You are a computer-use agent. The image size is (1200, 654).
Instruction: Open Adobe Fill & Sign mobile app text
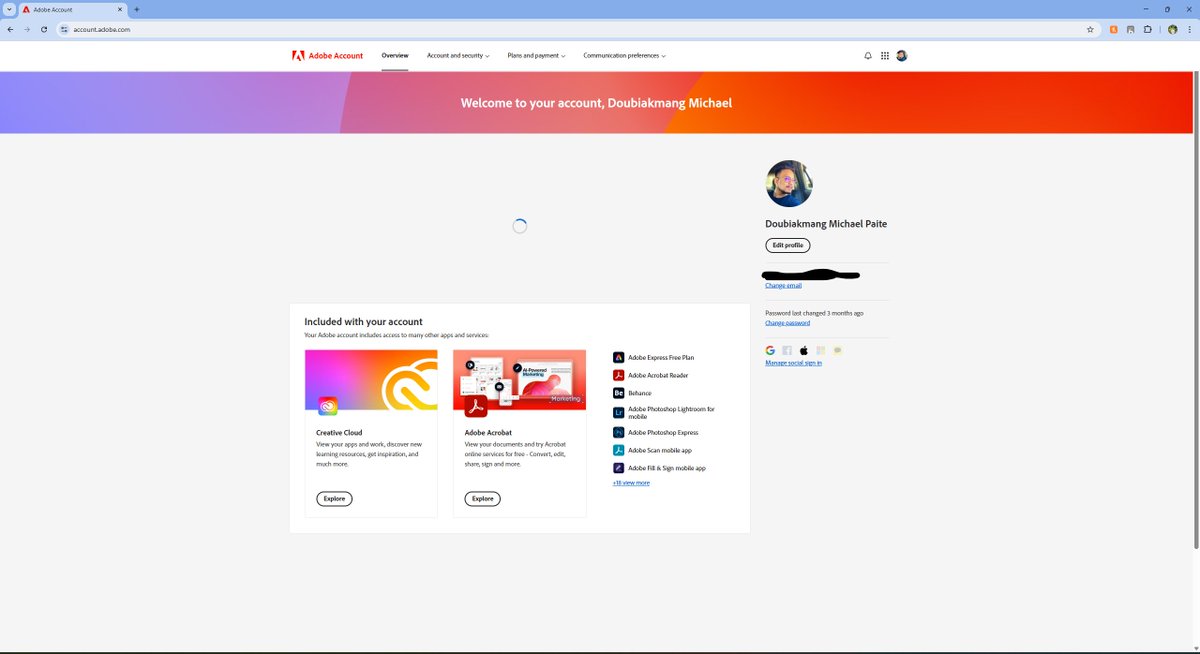pyautogui.click(x=667, y=468)
